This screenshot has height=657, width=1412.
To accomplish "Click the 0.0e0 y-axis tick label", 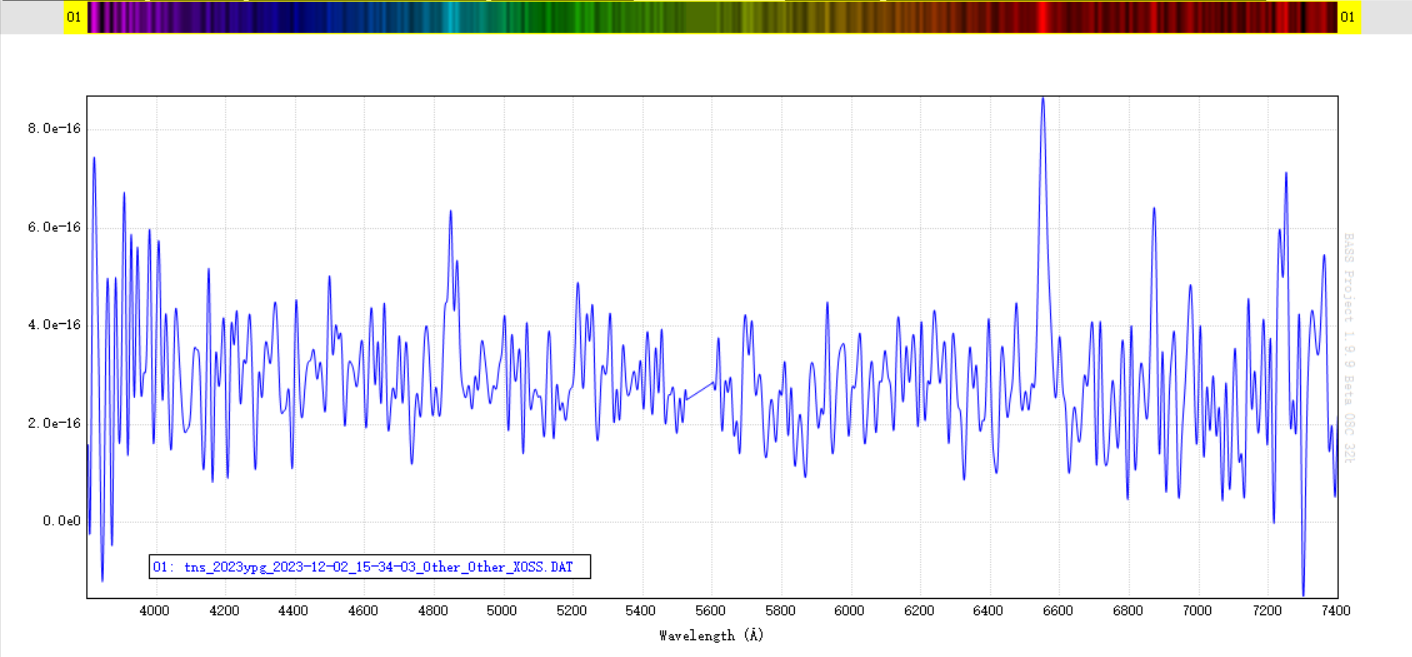I will tap(60, 521).
